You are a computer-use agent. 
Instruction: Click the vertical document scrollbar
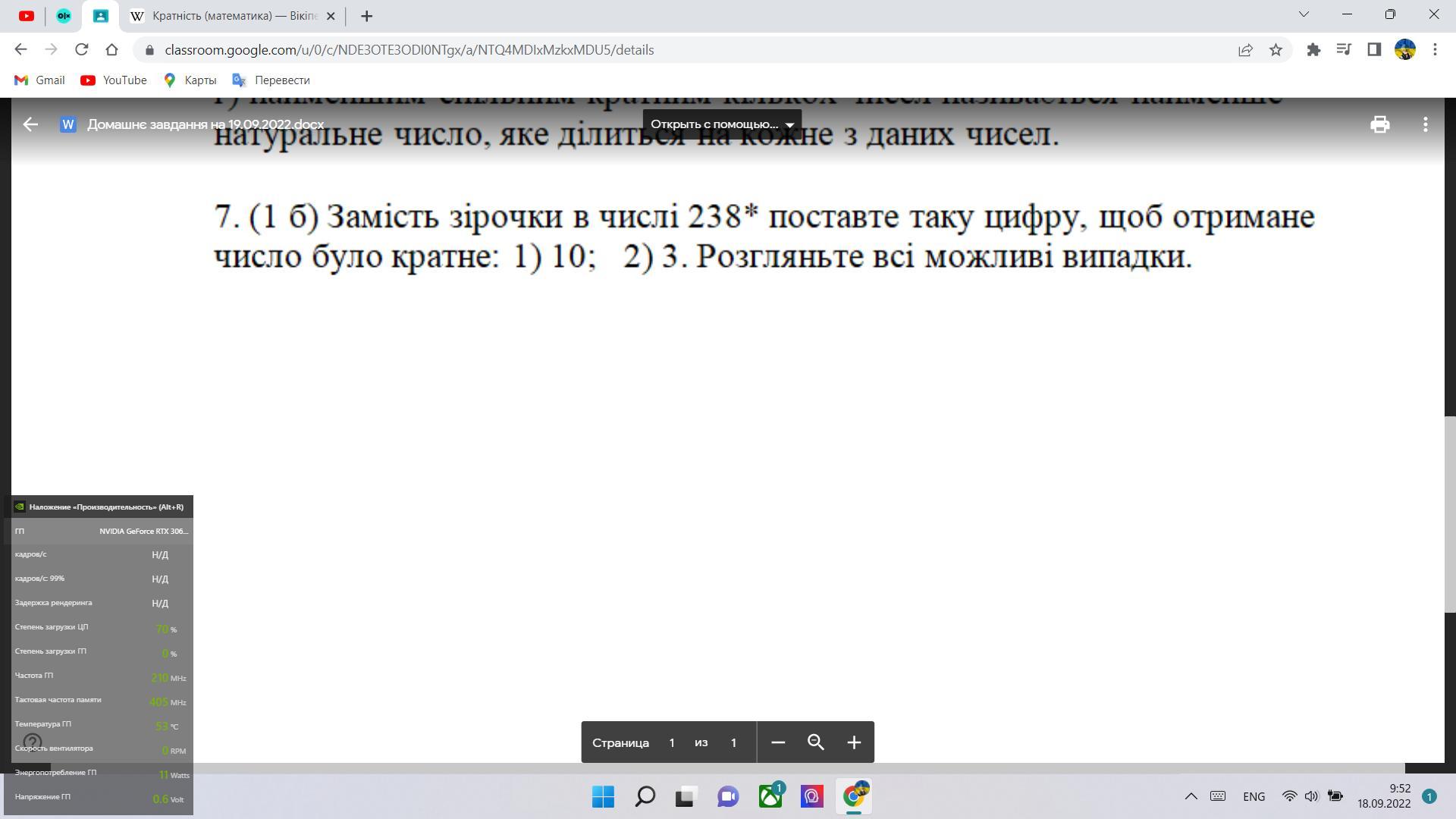coord(1450,514)
